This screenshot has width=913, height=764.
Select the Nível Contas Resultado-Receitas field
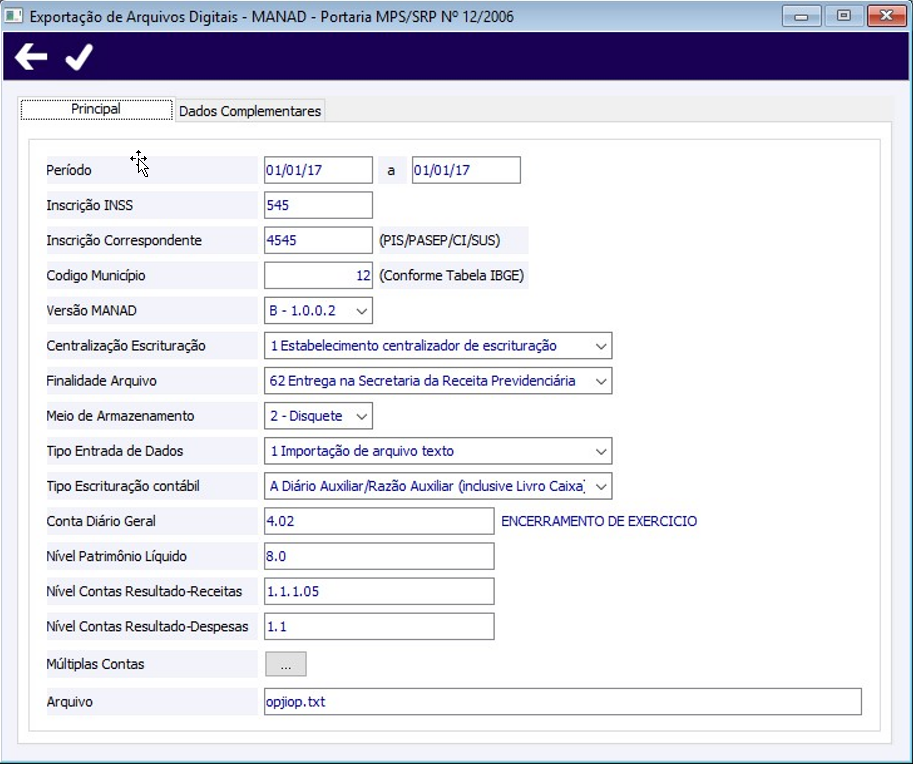pos(379,591)
